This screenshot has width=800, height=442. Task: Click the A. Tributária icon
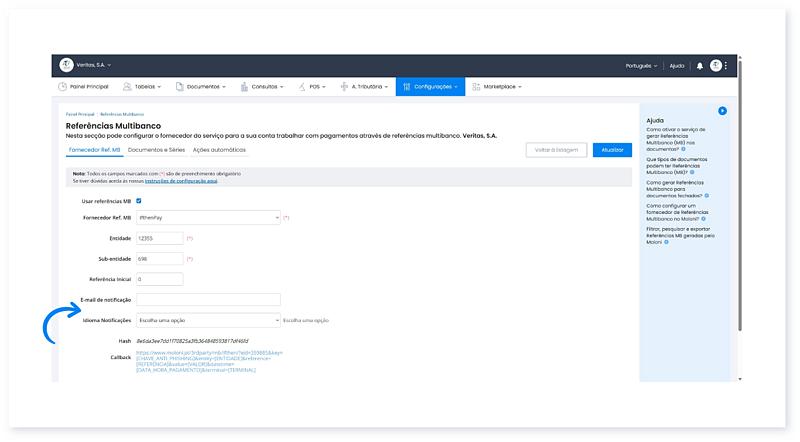[x=344, y=87]
